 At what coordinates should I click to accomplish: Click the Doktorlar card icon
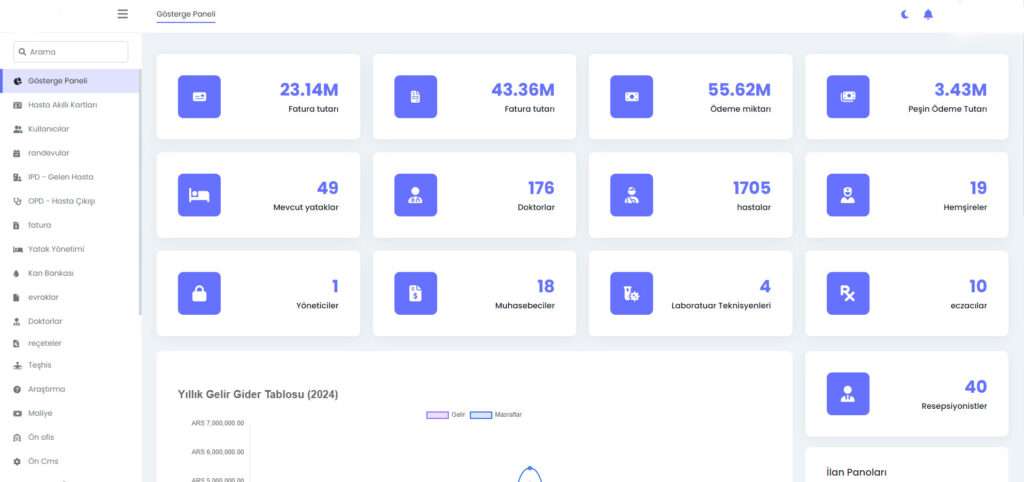point(415,195)
